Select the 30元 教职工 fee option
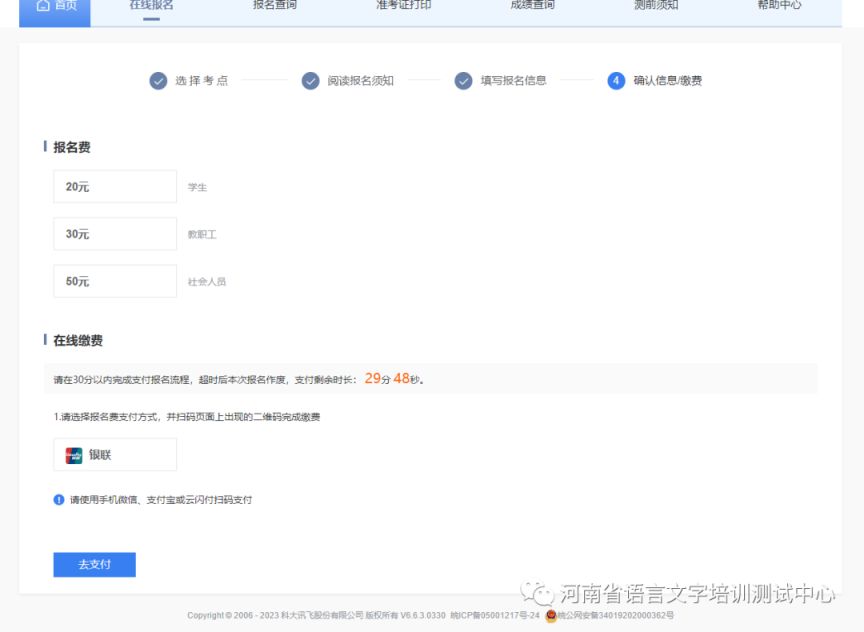 [114, 233]
